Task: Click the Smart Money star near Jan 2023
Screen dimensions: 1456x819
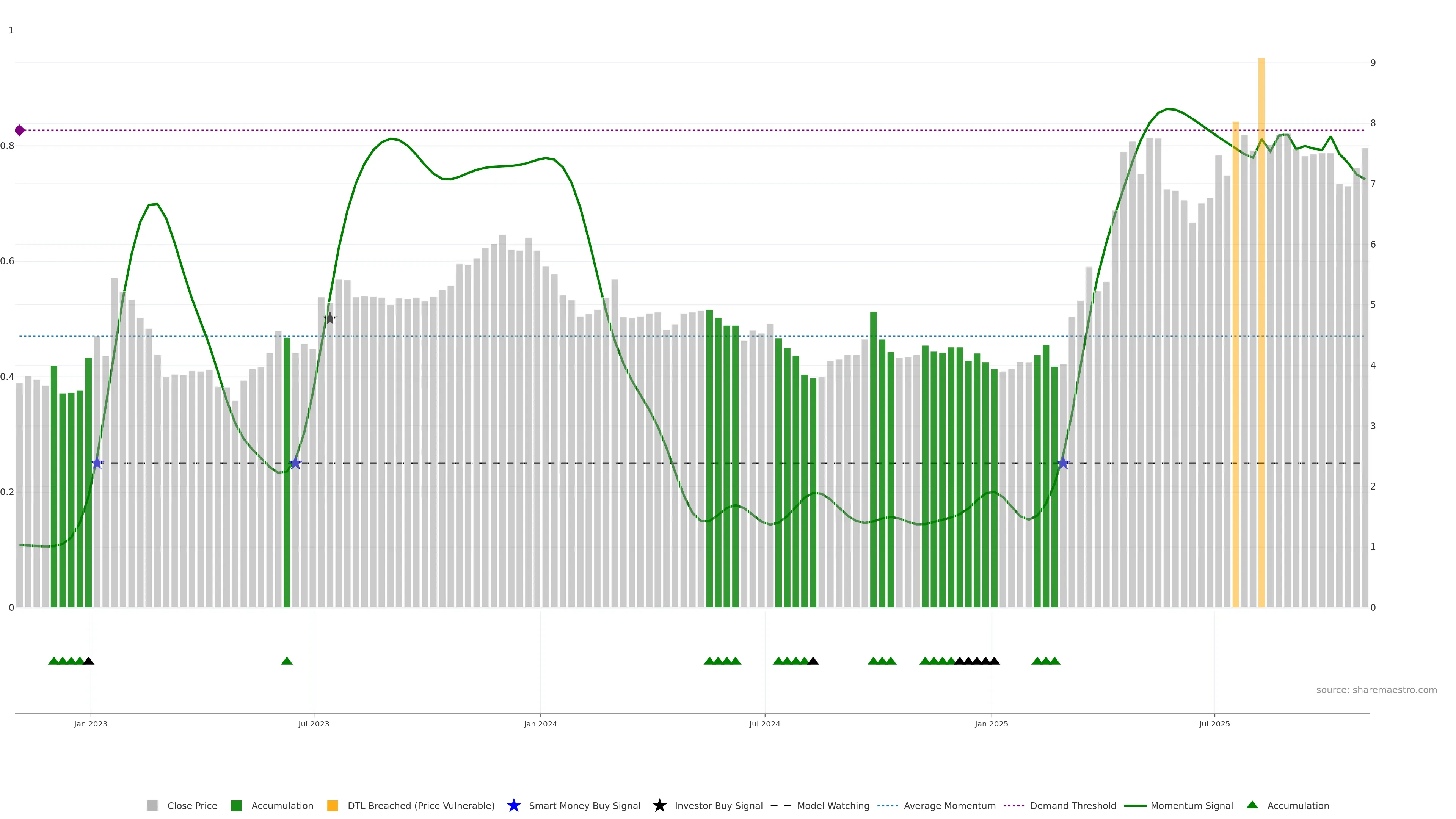Action: tap(97, 463)
